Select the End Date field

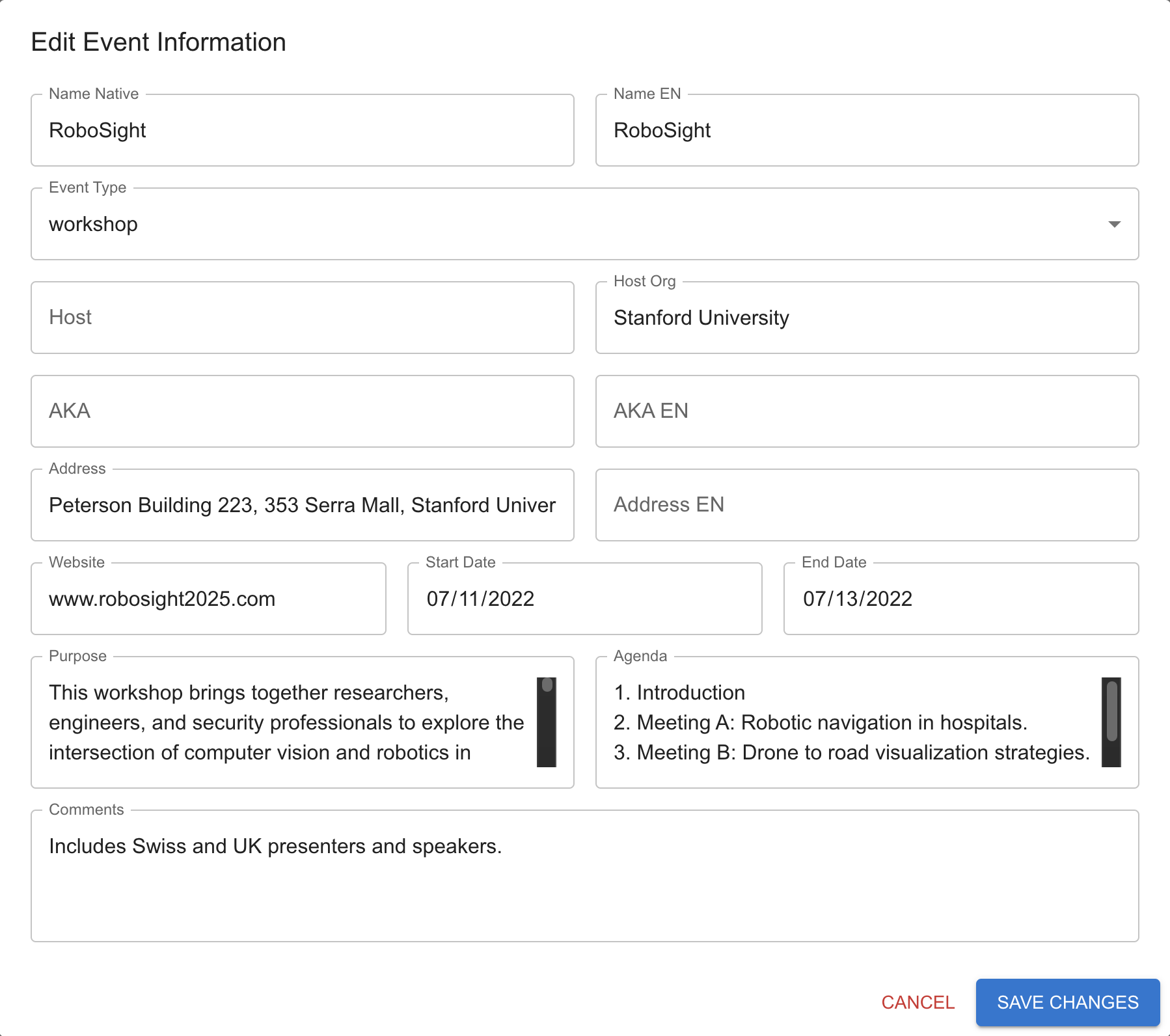(960, 599)
